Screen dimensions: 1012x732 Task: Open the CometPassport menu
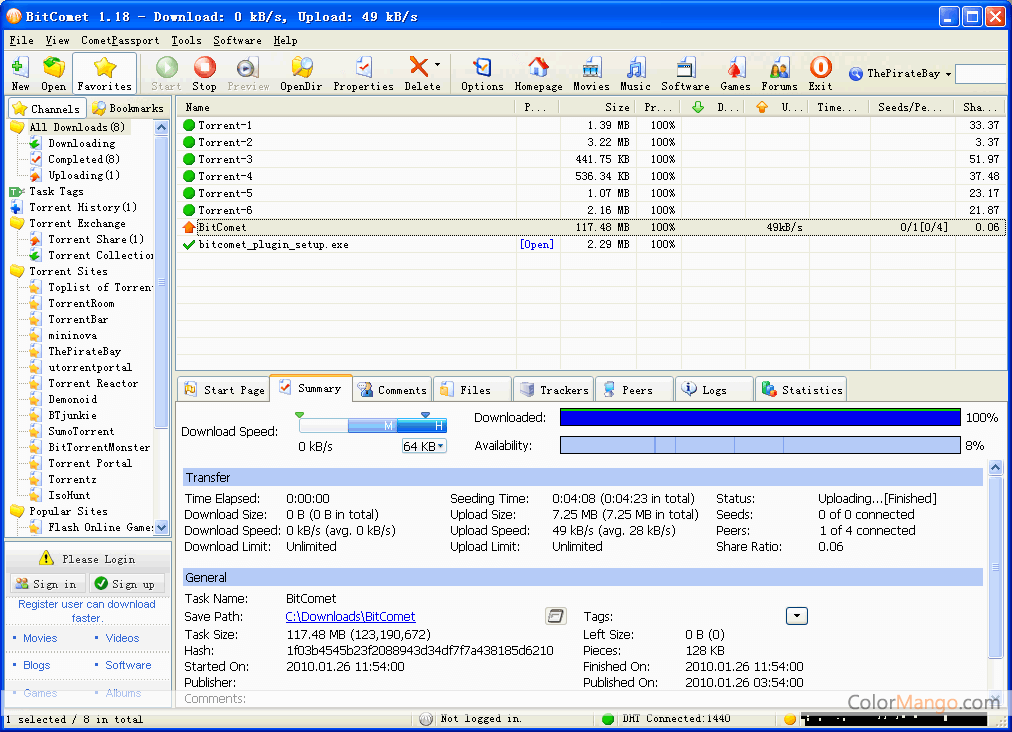tap(120, 41)
